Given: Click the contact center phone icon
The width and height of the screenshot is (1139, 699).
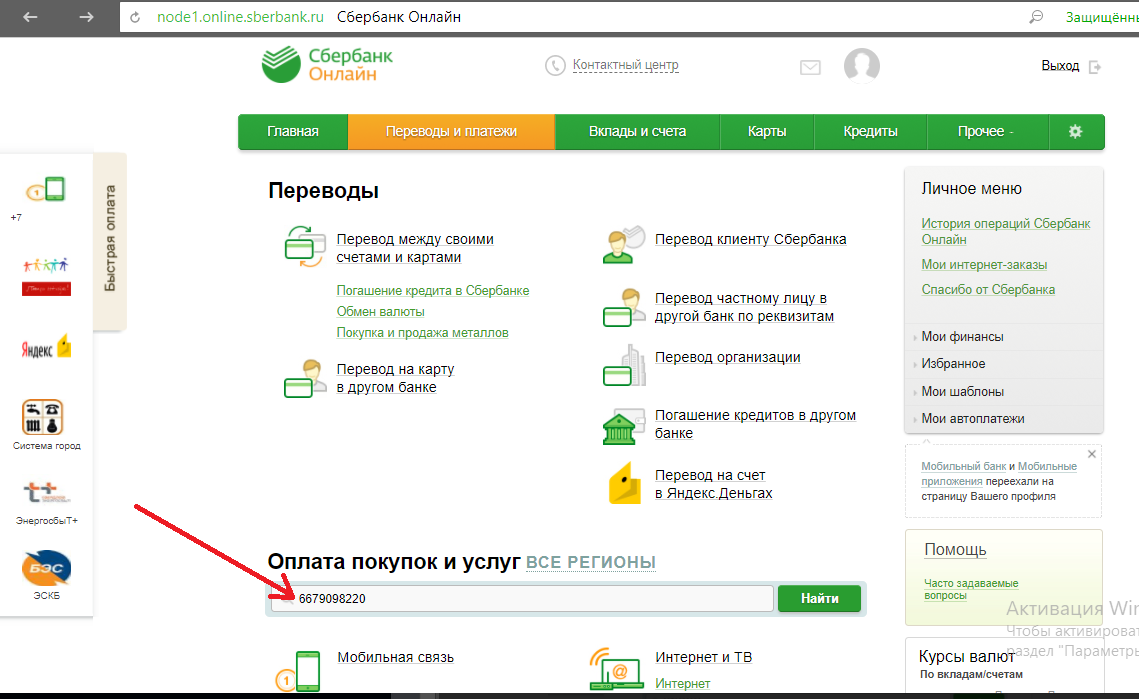Looking at the screenshot, I should pyautogui.click(x=555, y=65).
